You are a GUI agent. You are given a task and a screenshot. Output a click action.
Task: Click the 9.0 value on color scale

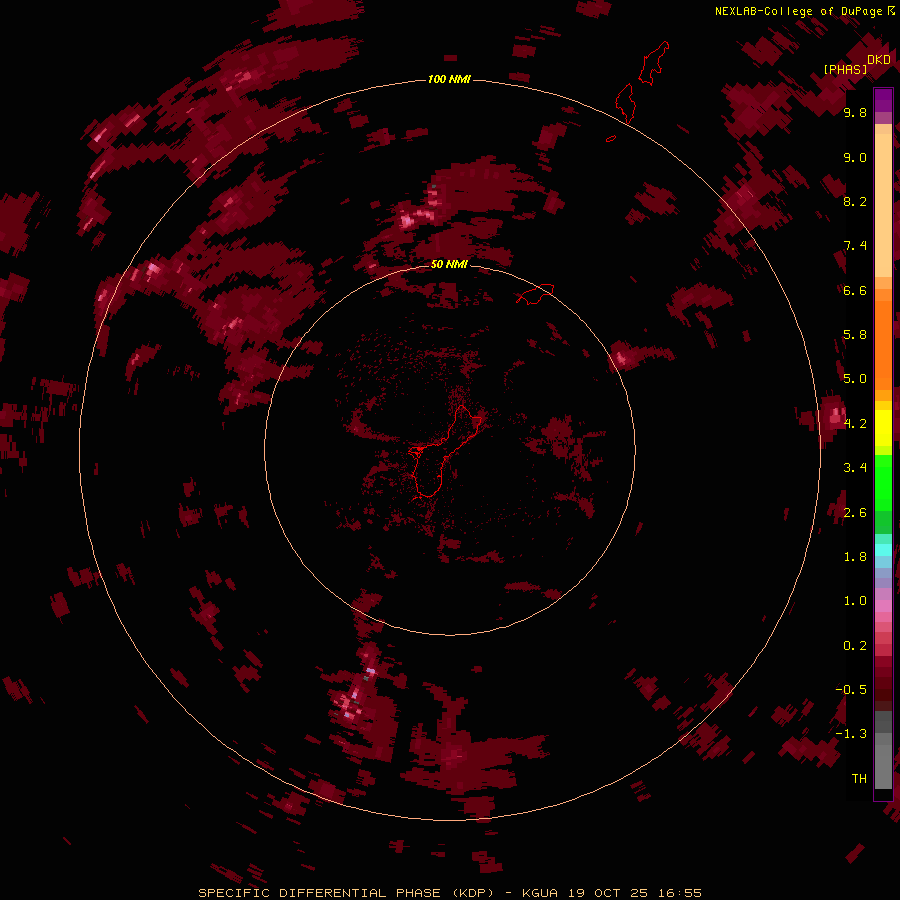click(855, 157)
